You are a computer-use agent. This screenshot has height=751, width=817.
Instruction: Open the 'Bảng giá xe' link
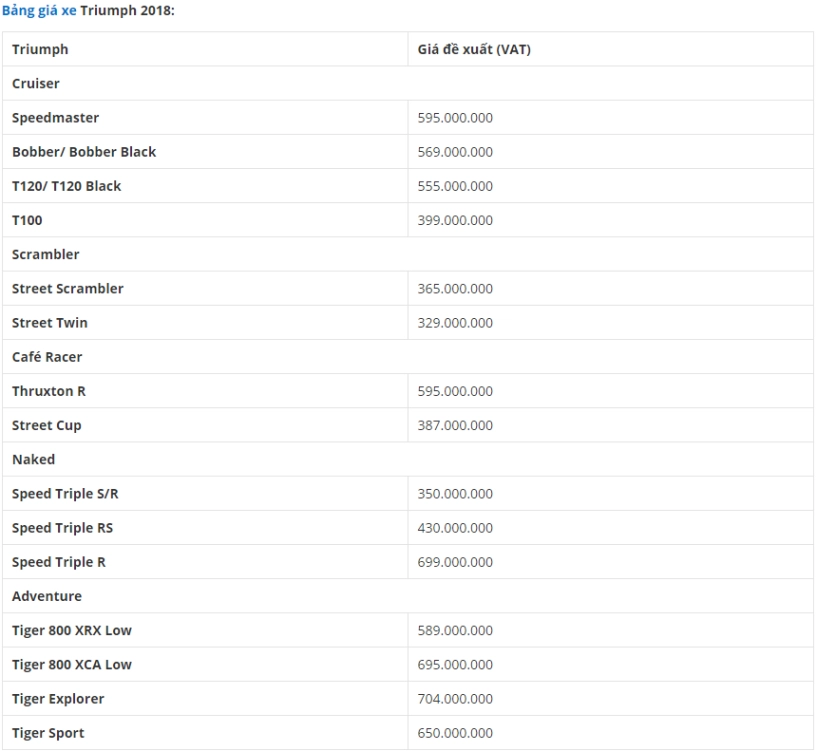click(x=39, y=10)
